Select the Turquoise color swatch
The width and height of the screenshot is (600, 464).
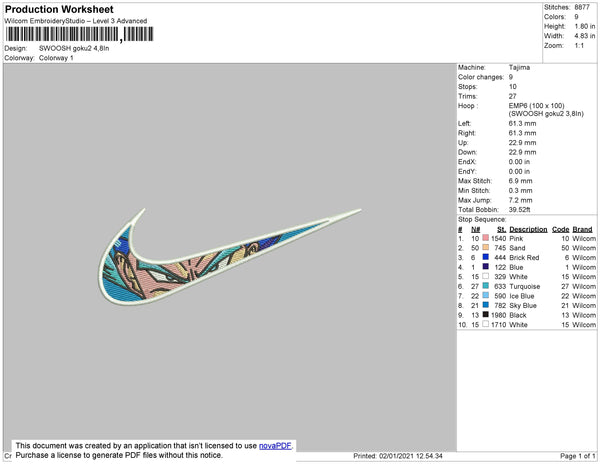coord(486,286)
